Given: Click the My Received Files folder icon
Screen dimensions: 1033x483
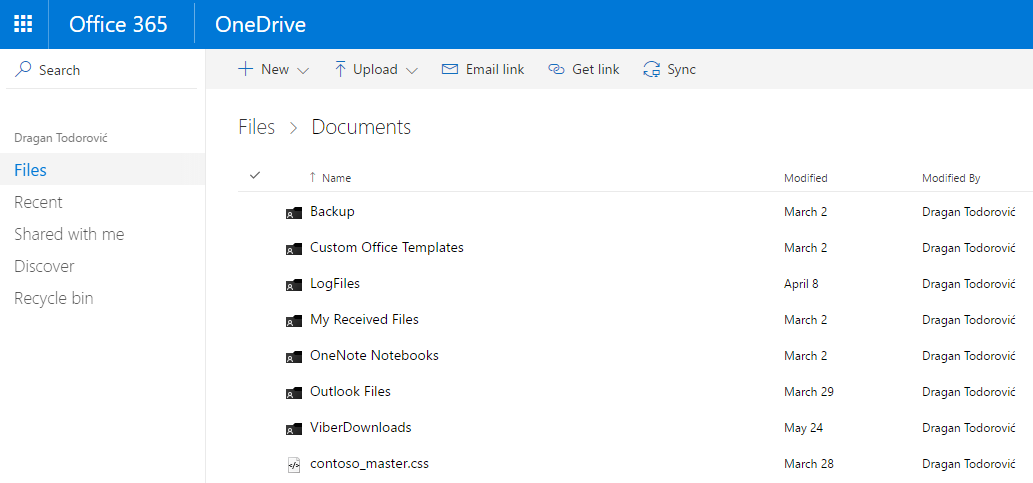Looking at the screenshot, I should tap(294, 321).
